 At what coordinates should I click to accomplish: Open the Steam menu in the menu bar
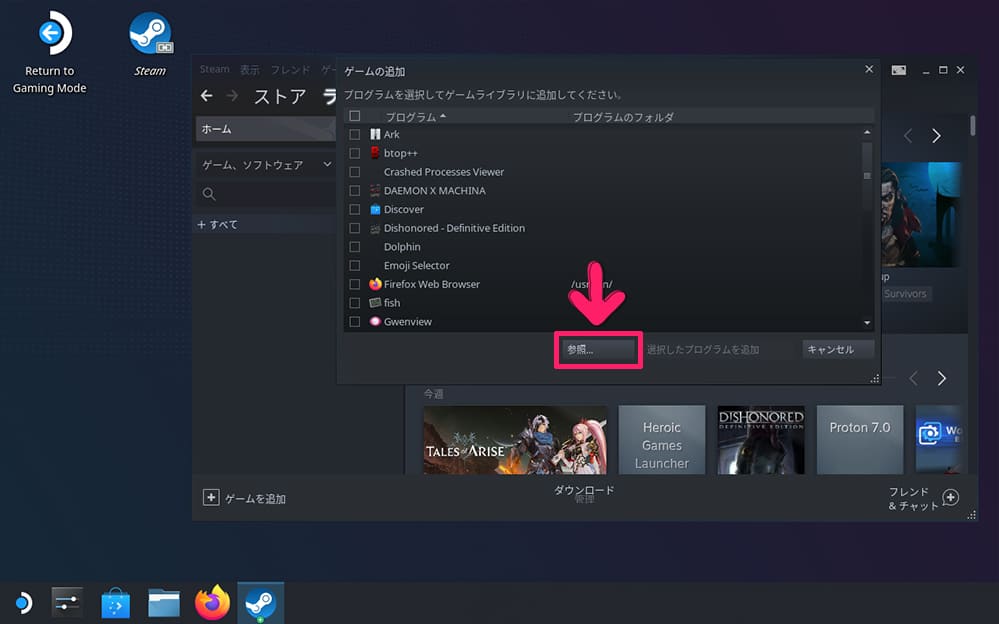[215, 69]
